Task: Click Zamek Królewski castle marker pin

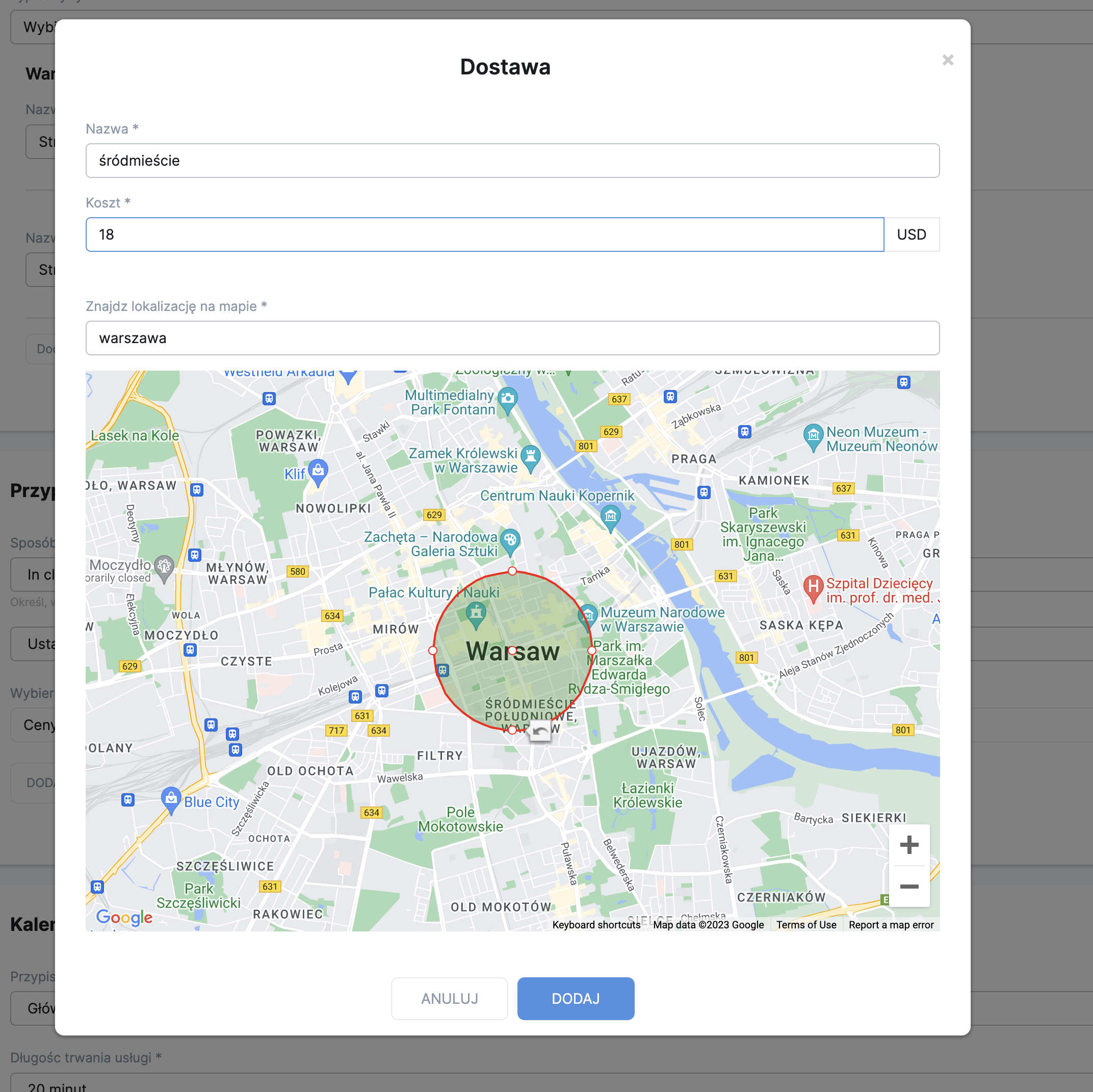Action: (x=530, y=457)
